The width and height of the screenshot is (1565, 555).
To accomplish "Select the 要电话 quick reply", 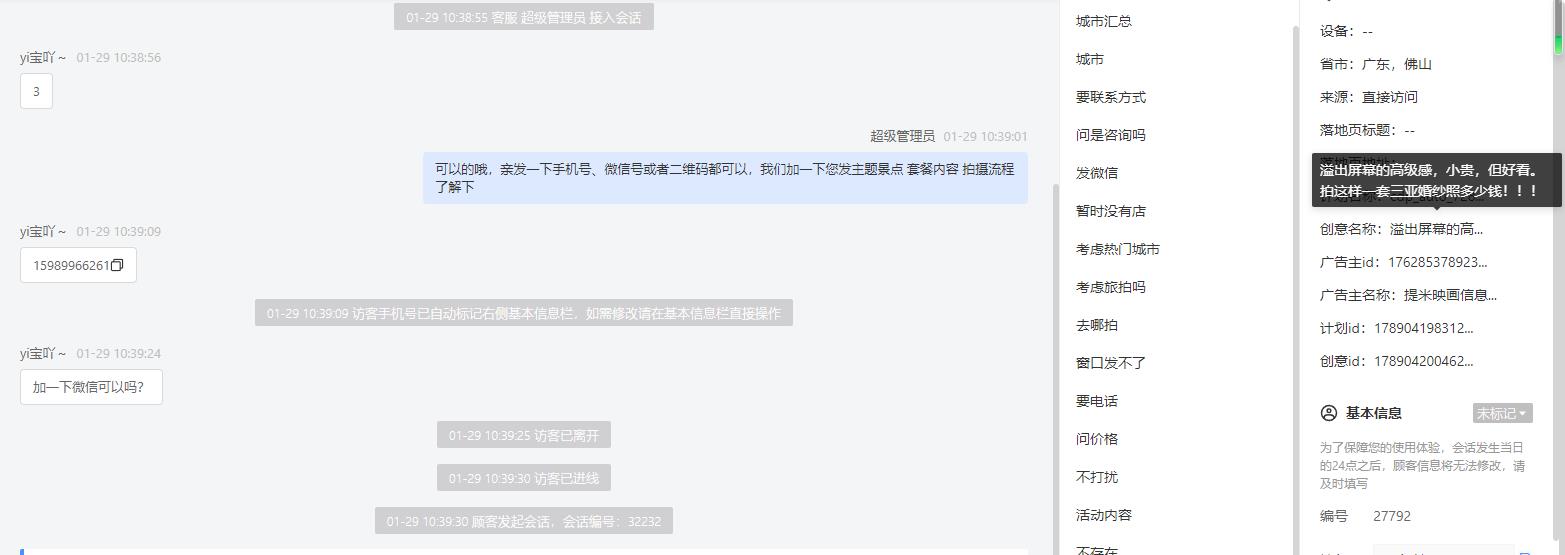I will coord(1097,401).
